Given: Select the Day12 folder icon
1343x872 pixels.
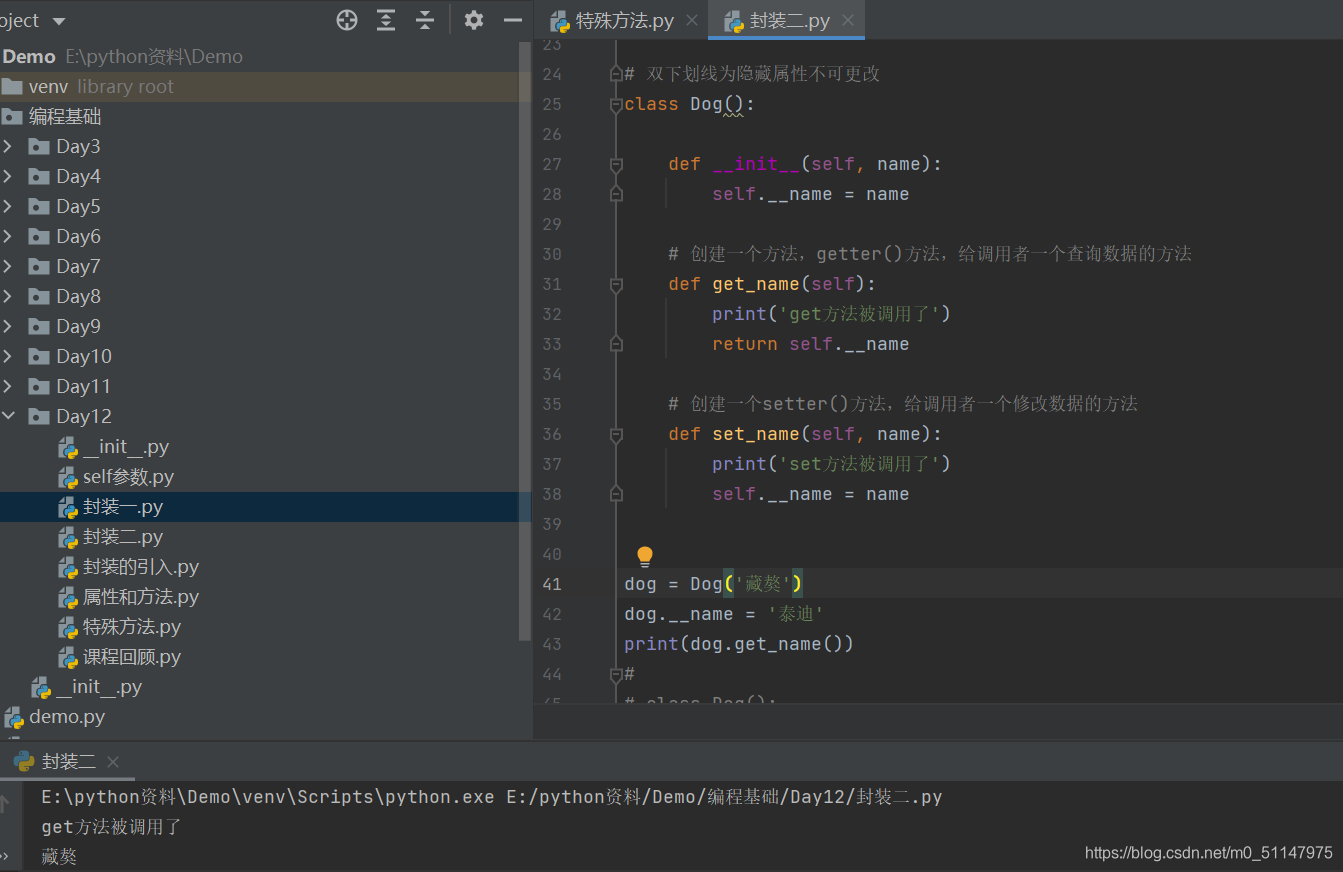Looking at the screenshot, I should point(39,417).
